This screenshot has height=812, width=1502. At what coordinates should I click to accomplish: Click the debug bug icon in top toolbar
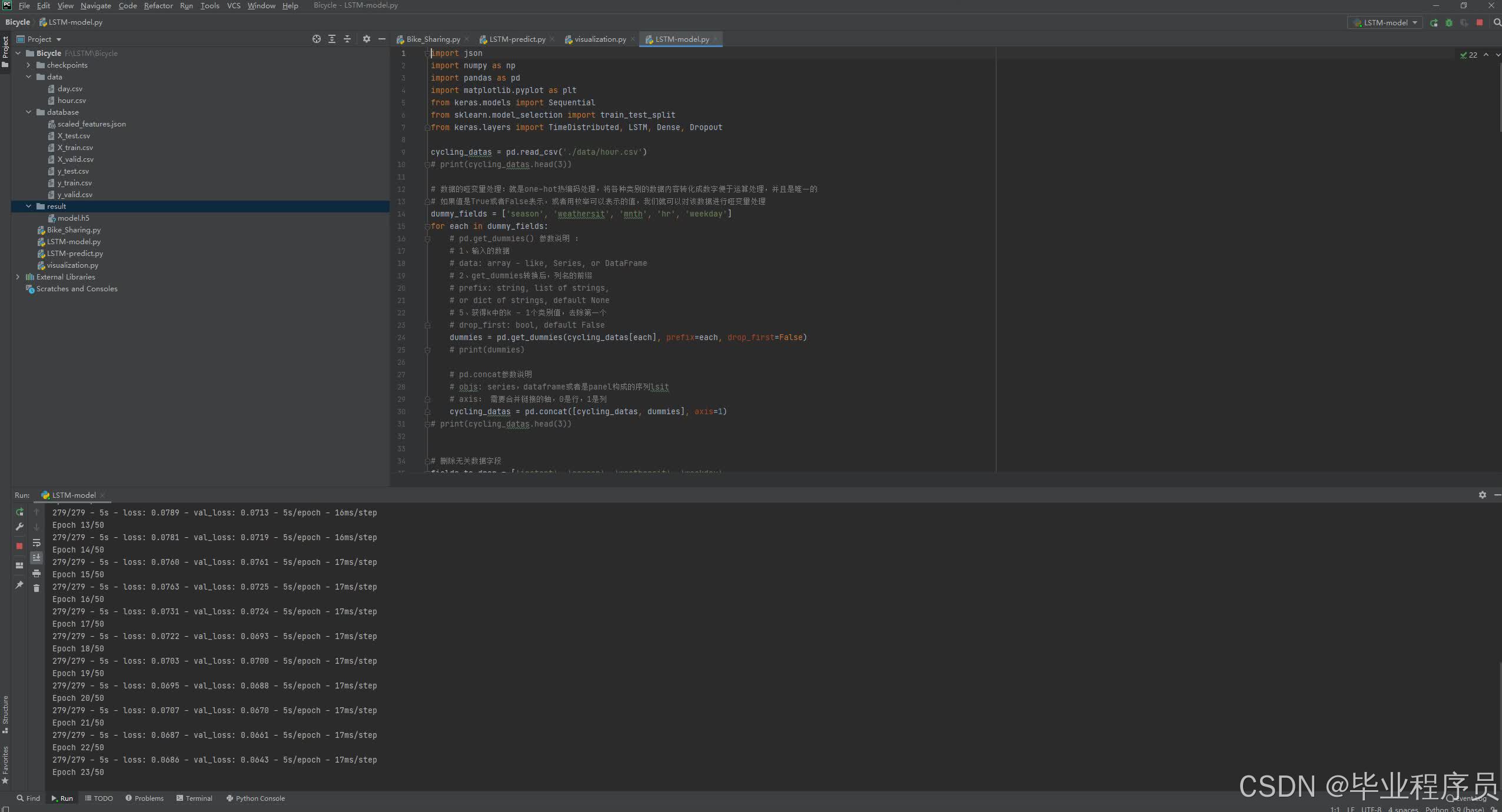point(1449,22)
